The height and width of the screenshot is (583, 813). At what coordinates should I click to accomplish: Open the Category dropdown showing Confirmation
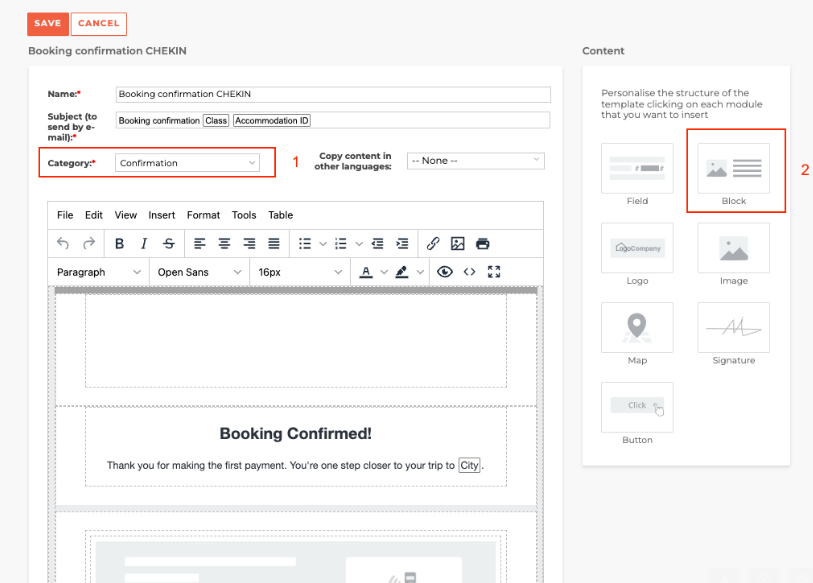pyautogui.click(x=187, y=163)
